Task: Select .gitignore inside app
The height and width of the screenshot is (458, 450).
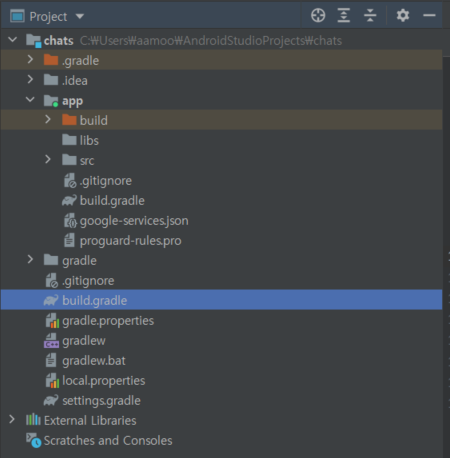Action: pyautogui.click(x=106, y=181)
